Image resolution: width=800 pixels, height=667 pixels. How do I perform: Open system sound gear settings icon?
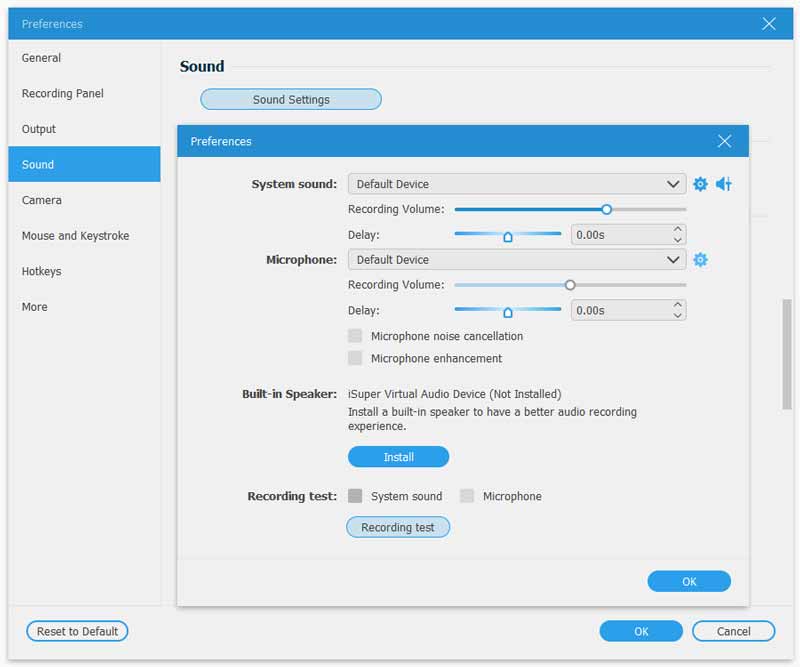tap(700, 184)
